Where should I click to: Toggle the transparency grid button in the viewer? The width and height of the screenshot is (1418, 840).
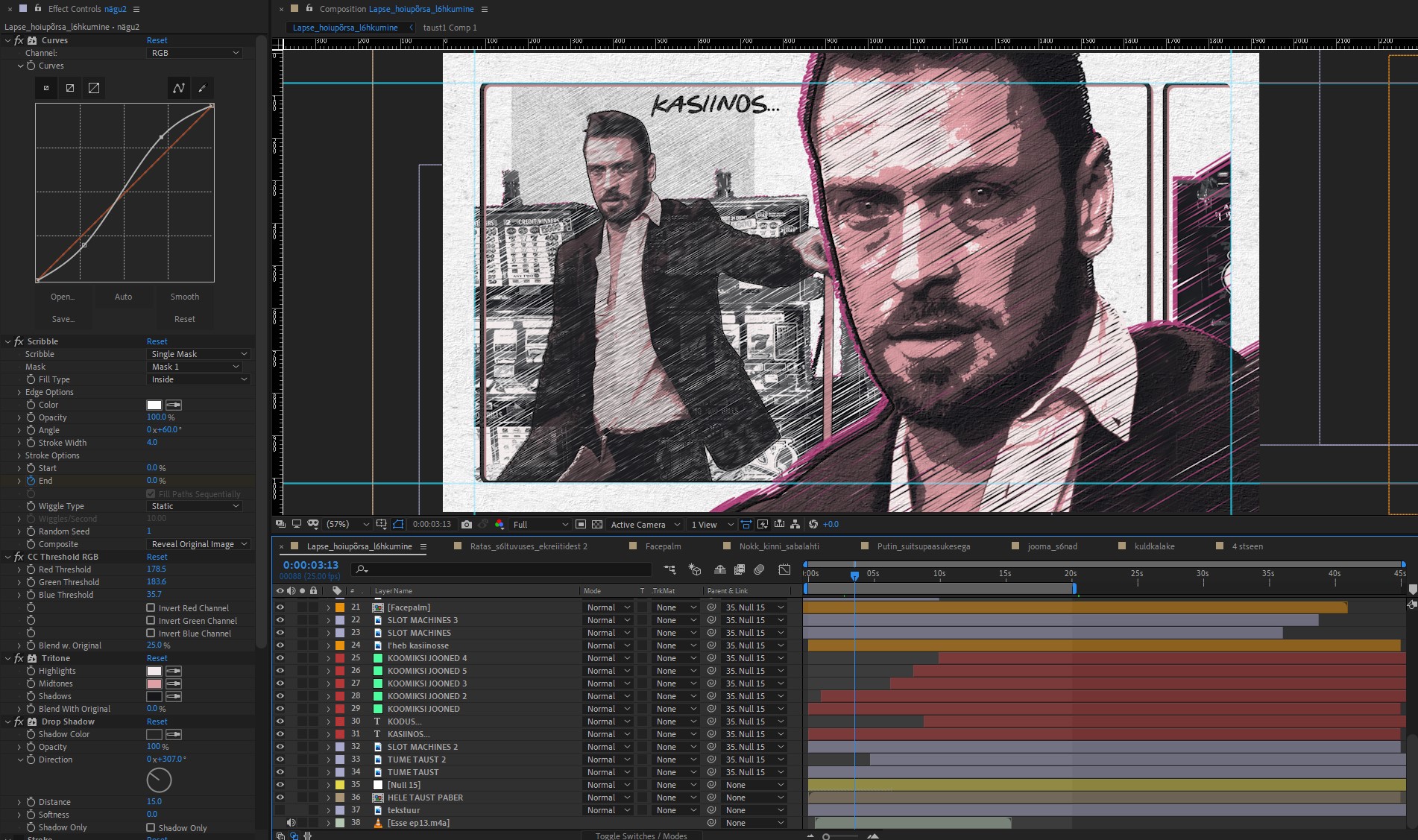pos(597,524)
